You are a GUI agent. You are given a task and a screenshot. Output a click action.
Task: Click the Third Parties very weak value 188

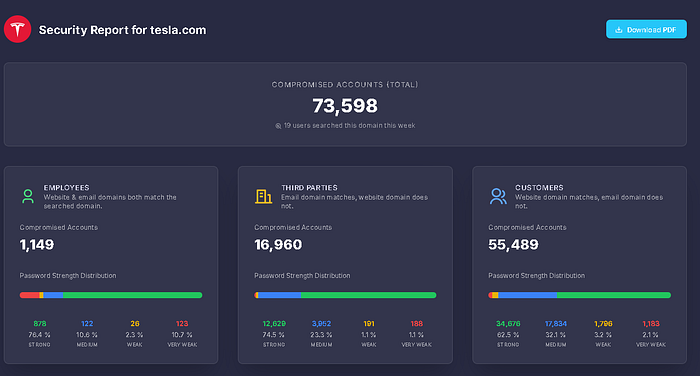click(x=417, y=323)
